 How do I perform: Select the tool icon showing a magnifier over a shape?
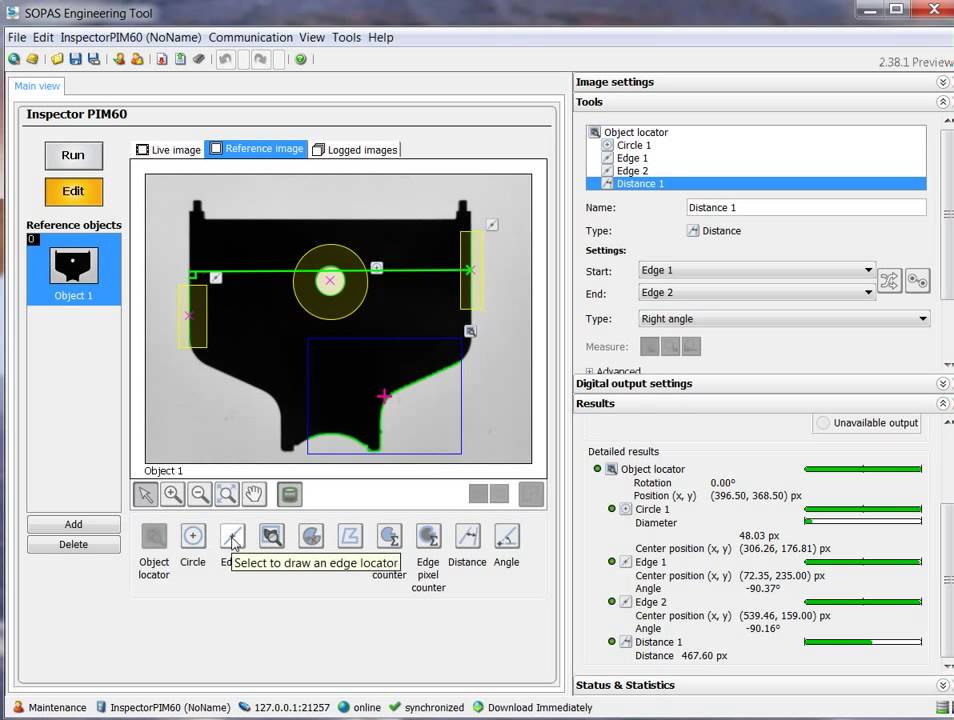[271, 536]
